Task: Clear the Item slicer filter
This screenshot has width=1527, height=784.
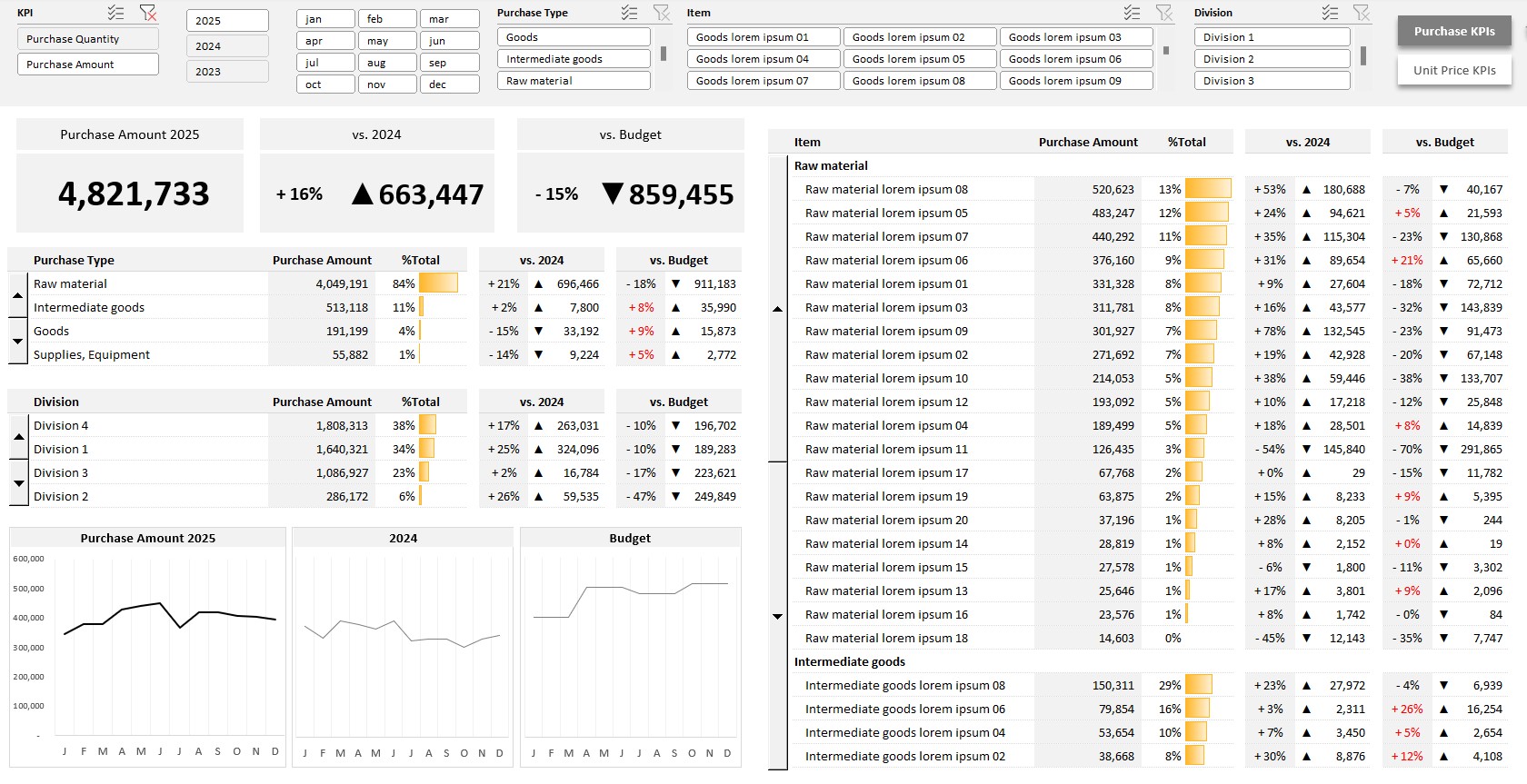Action: [x=1164, y=13]
